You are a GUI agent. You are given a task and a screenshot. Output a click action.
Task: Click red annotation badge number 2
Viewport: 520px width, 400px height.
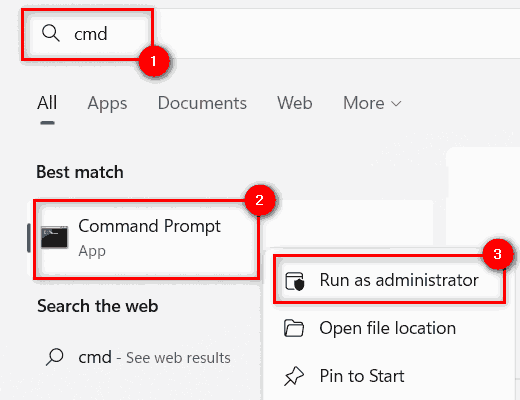click(260, 200)
